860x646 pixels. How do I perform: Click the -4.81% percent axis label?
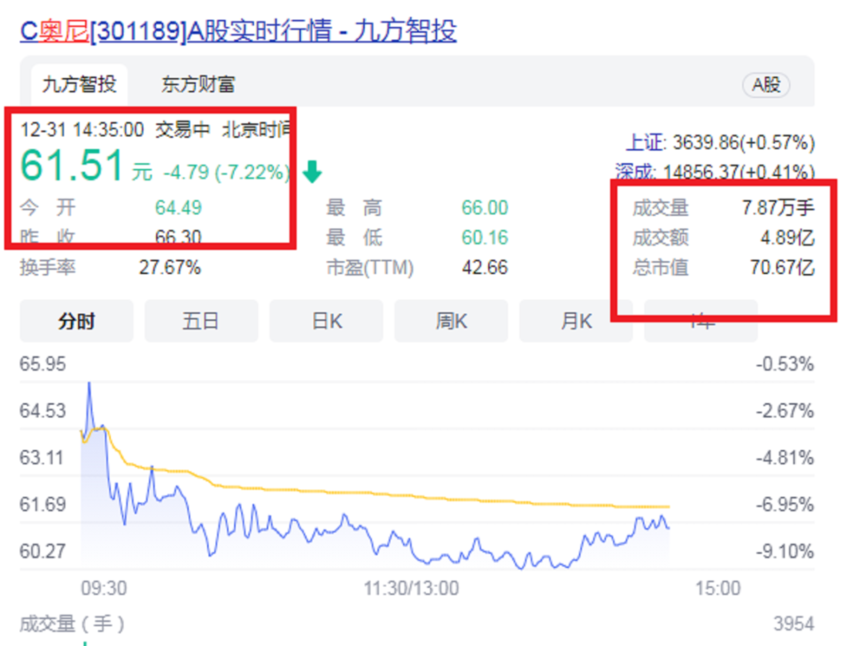click(x=785, y=457)
